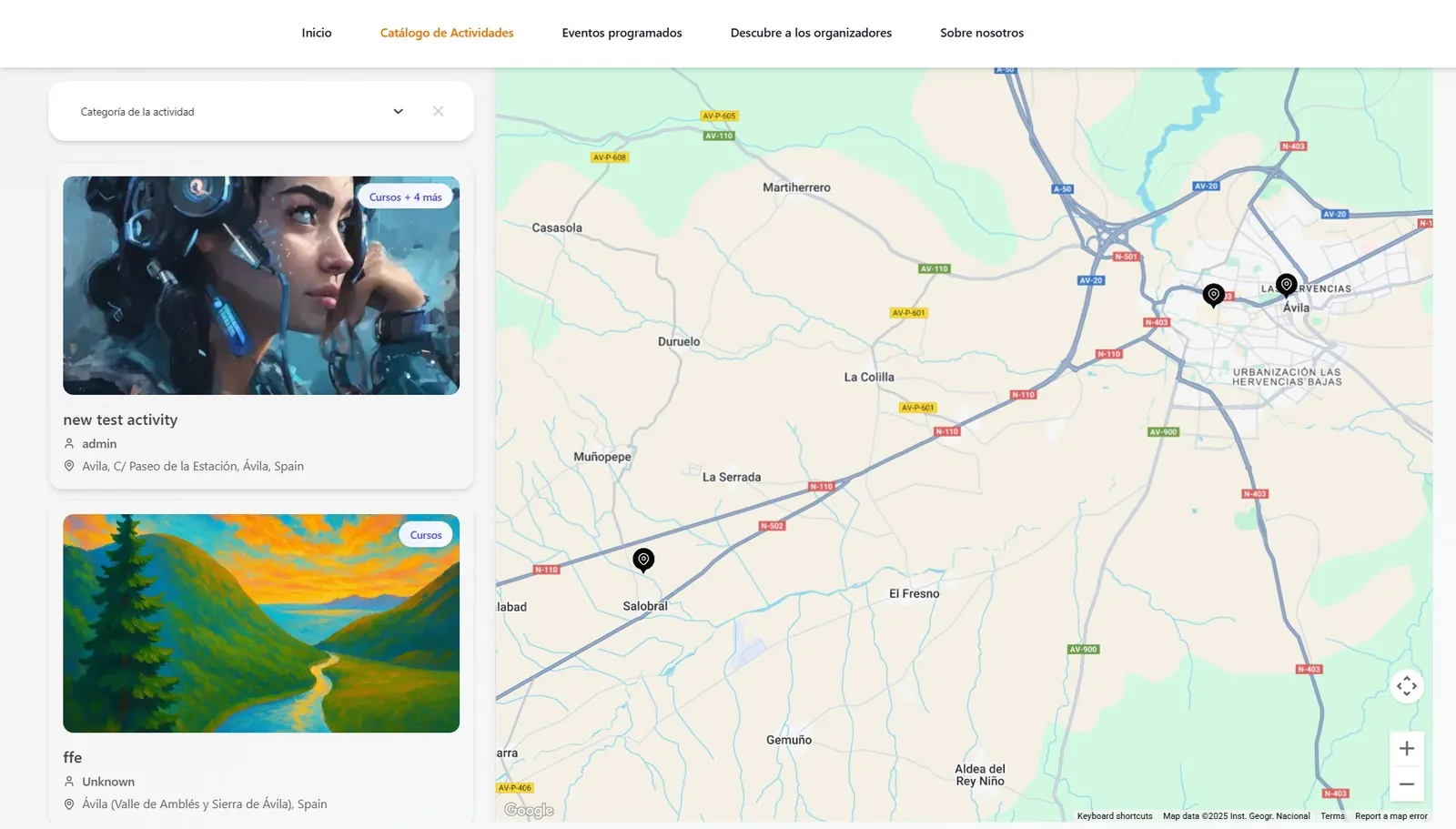Viewport: 1456px width, 829px height.
Task: Click the Unknown organizer name
Action: [108, 782]
